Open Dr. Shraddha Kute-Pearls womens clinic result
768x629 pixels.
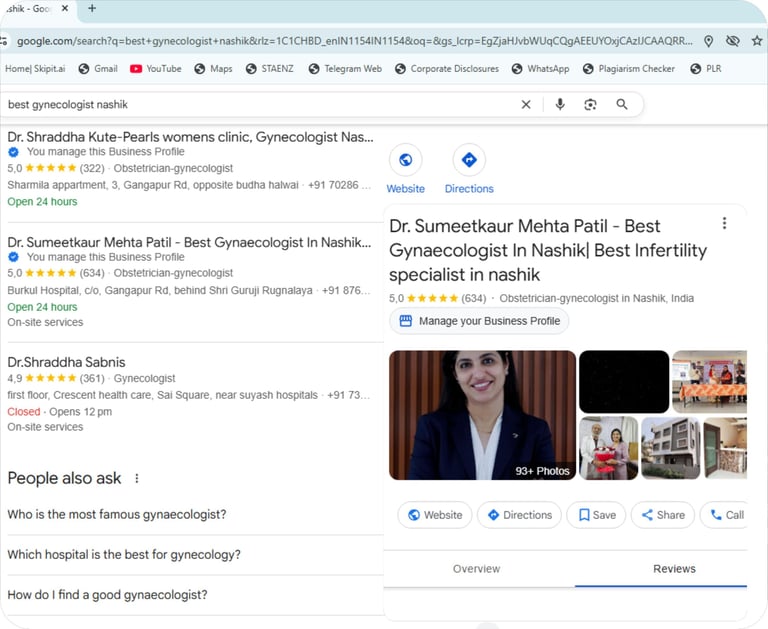pyautogui.click(x=191, y=137)
